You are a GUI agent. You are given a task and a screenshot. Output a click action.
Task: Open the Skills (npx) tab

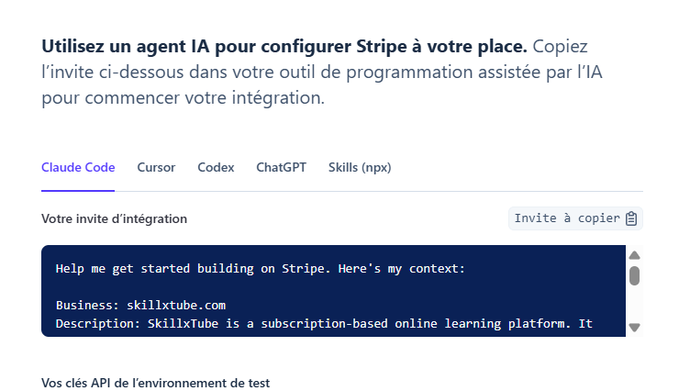coord(359,168)
